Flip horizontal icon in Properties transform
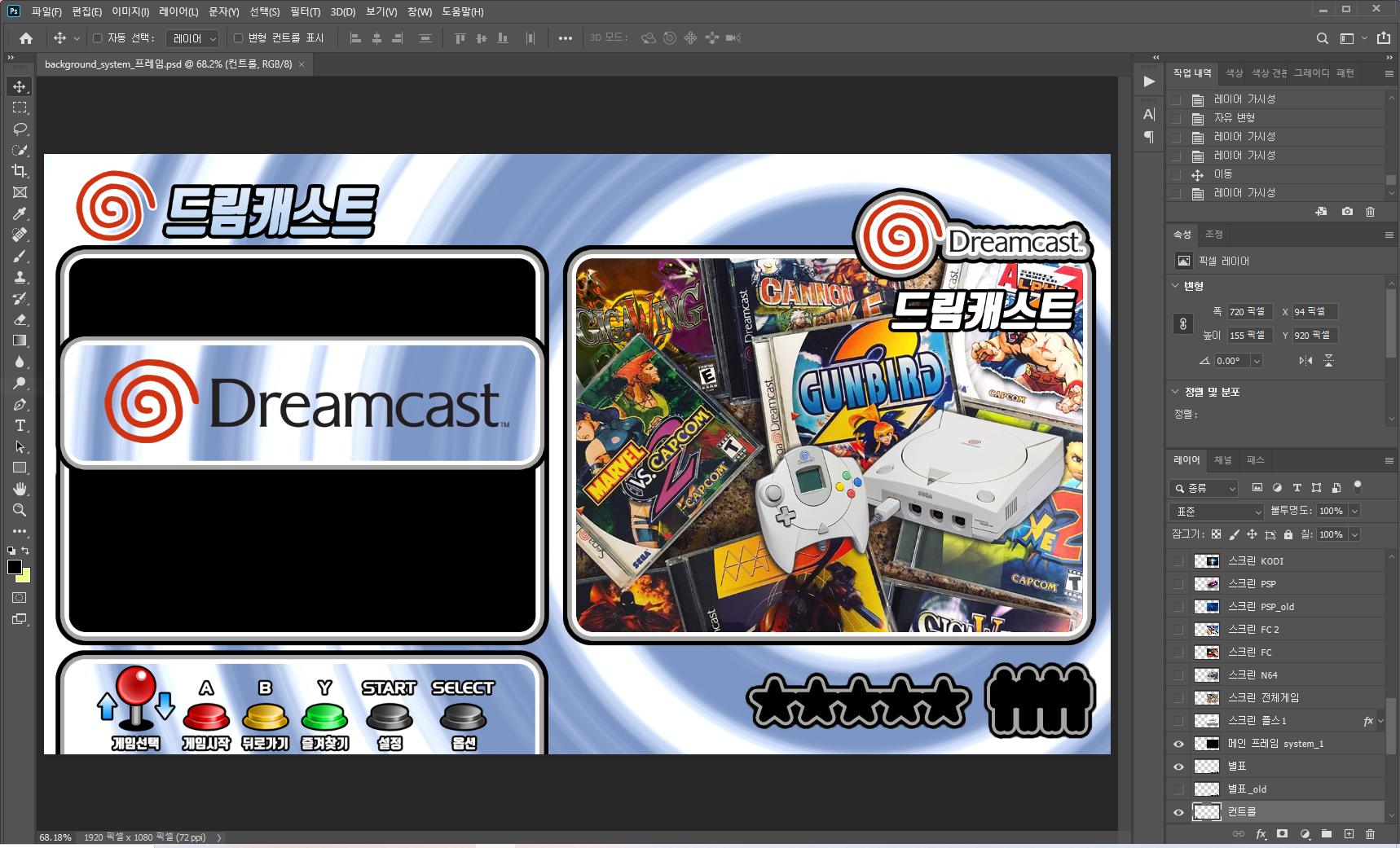This screenshot has width=1400, height=848. [1305, 361]
